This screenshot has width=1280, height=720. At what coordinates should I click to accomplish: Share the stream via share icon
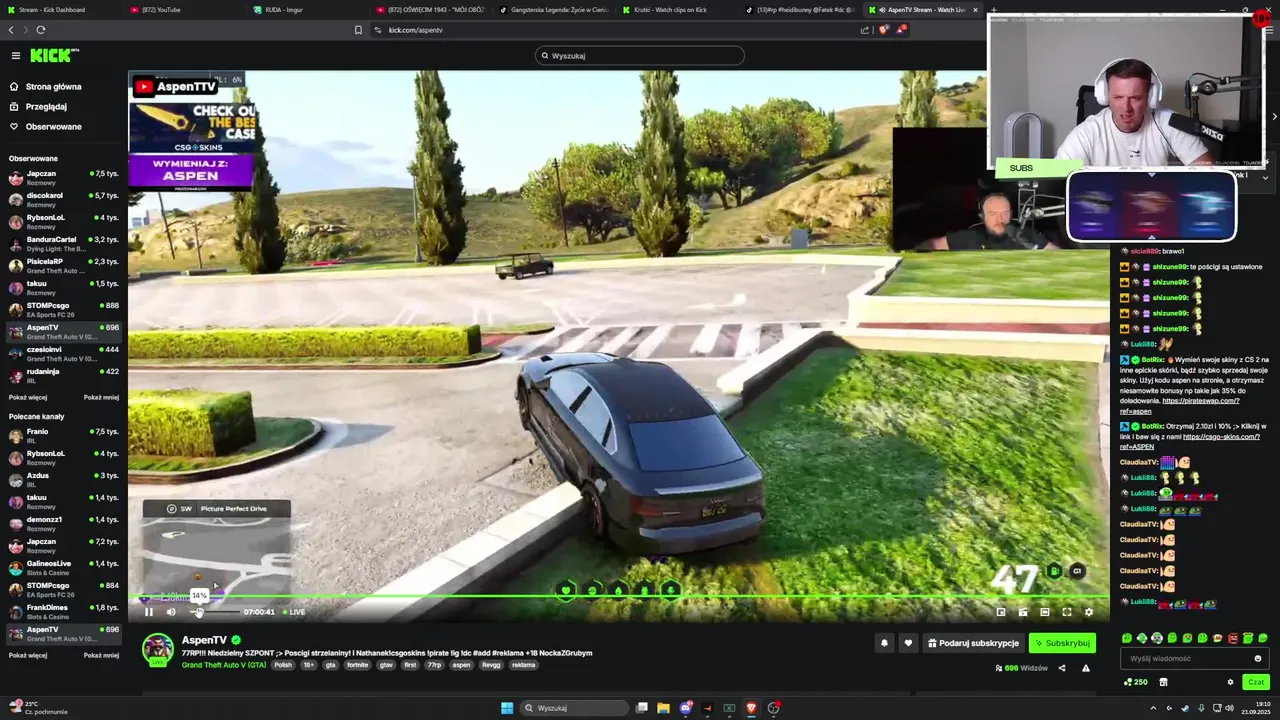[x=1062, y=668]
